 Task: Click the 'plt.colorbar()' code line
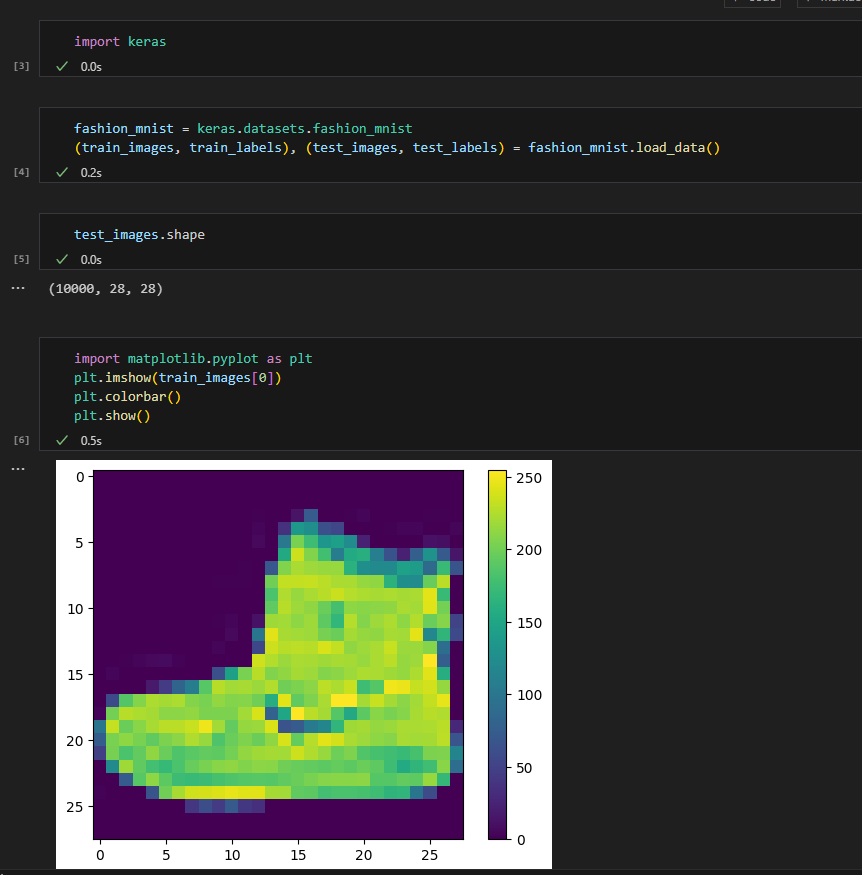(127, 397)
